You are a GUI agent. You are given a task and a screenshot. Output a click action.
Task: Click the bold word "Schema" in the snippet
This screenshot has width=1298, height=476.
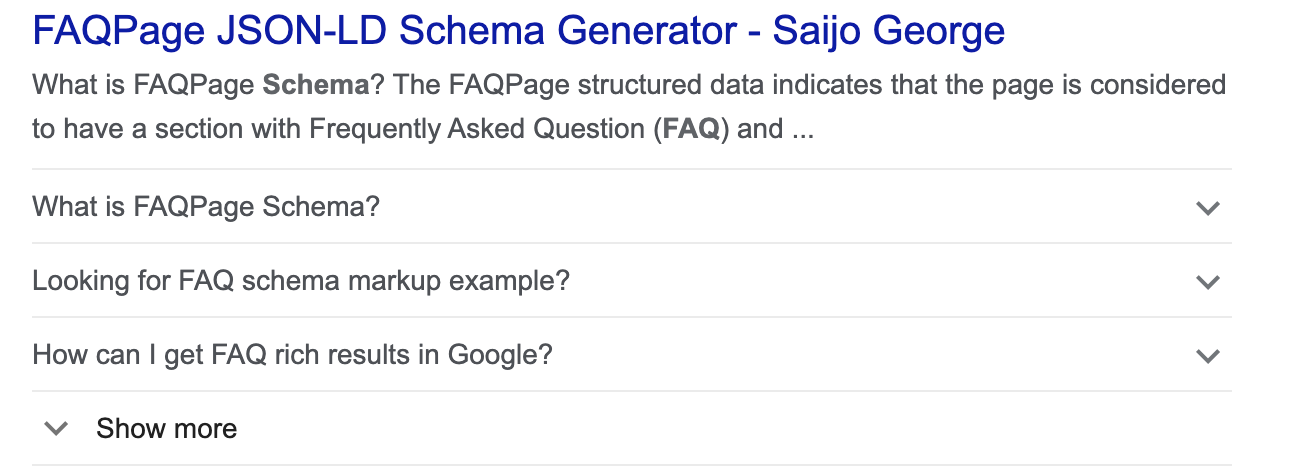(316, 84)
